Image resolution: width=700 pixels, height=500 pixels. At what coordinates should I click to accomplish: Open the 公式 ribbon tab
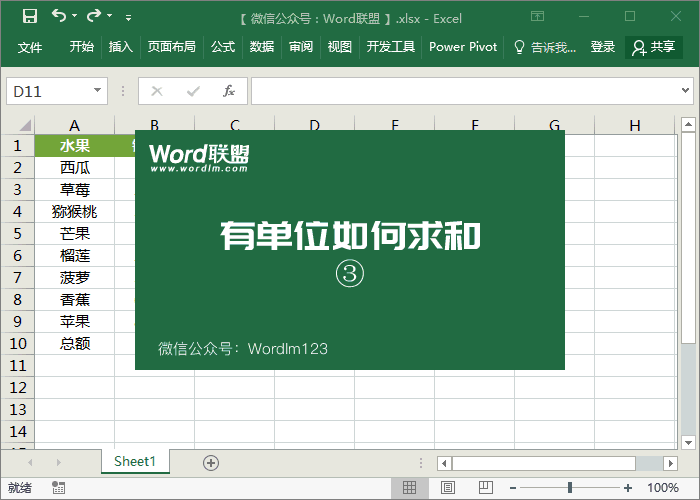[x=223, y=47]
